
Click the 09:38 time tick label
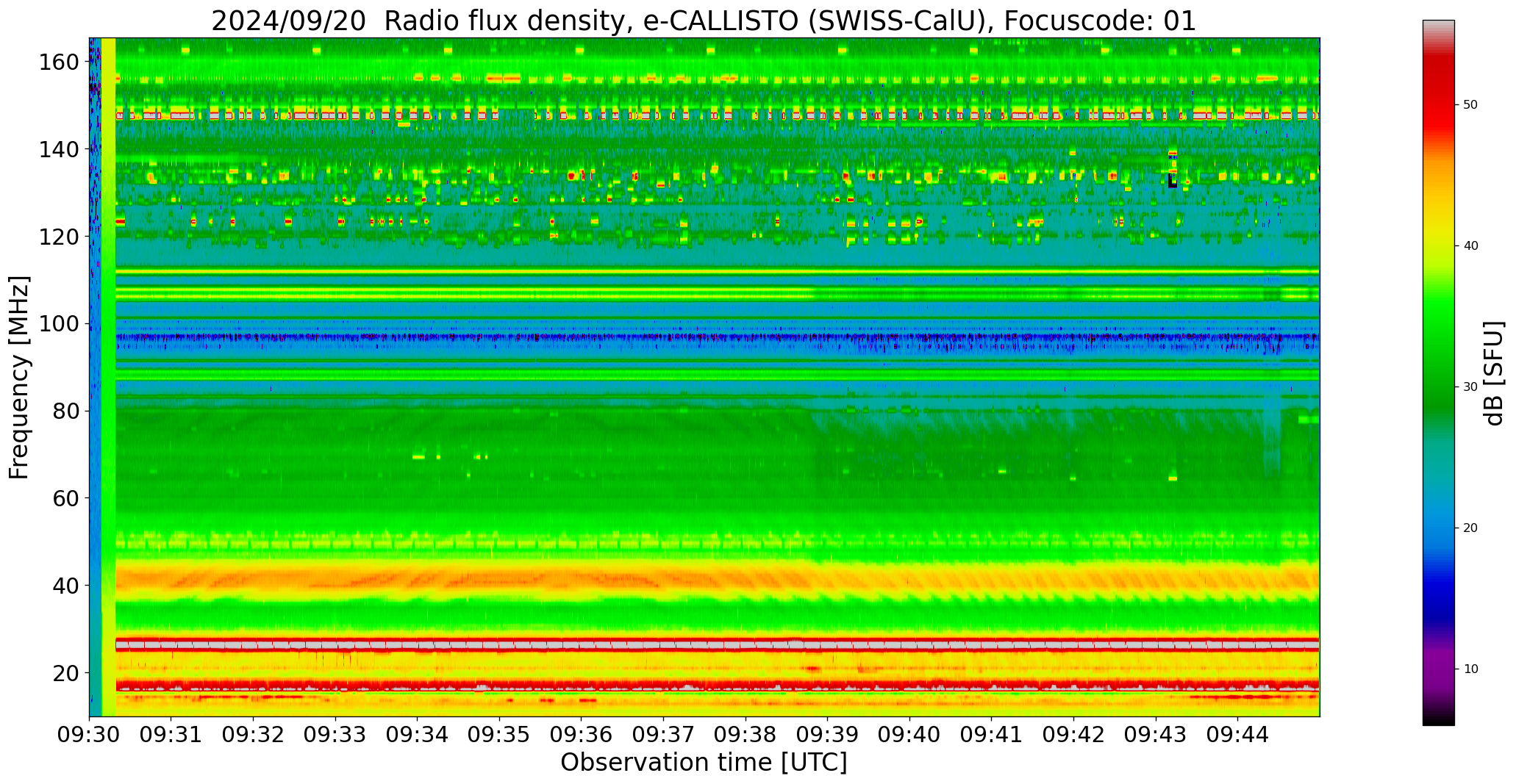(x=746, y=734)
